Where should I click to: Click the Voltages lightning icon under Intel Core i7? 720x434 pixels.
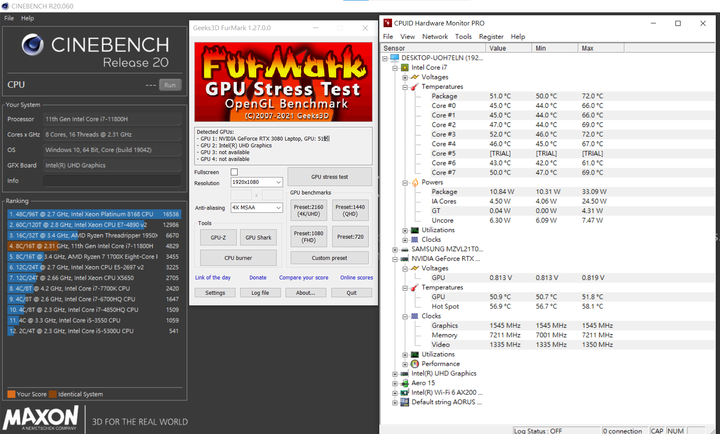pos(415,77)
